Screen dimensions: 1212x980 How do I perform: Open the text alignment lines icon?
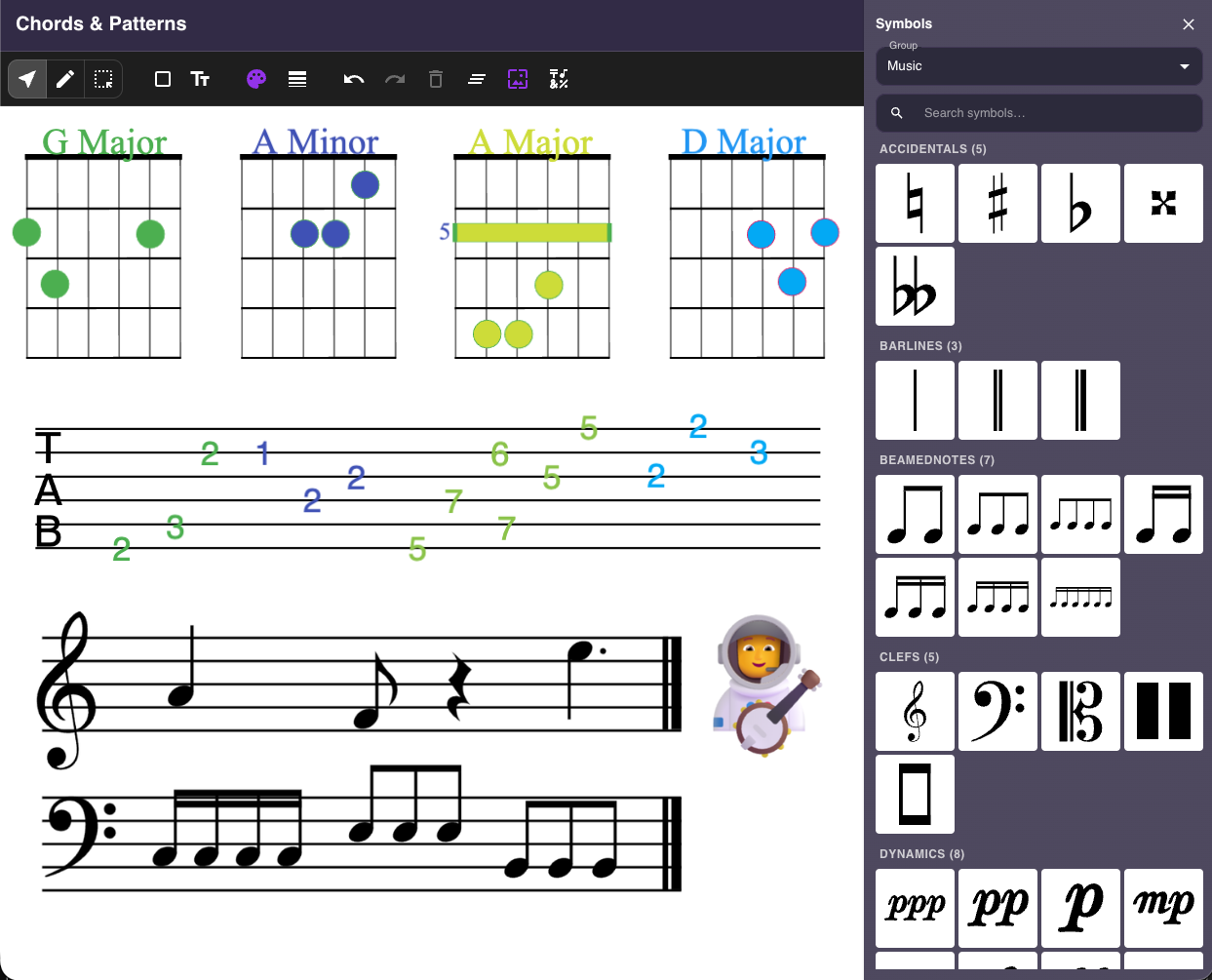[477, 79]
